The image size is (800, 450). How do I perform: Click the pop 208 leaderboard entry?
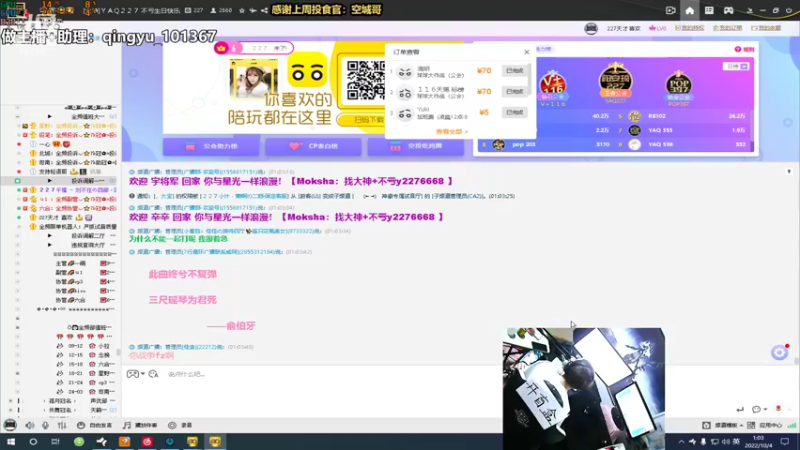(x=546, y=144)
